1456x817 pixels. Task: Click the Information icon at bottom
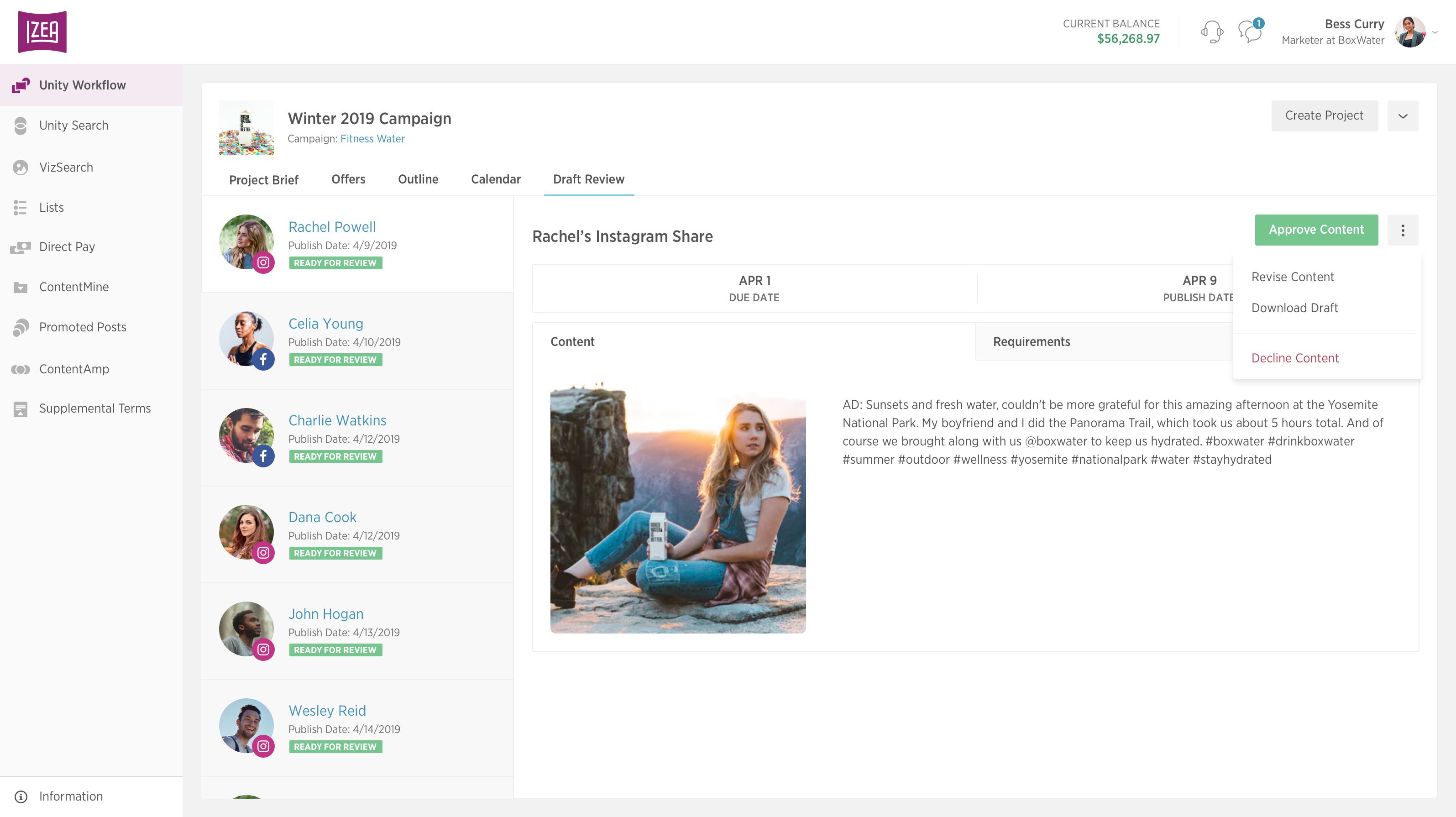pos(21,796)
